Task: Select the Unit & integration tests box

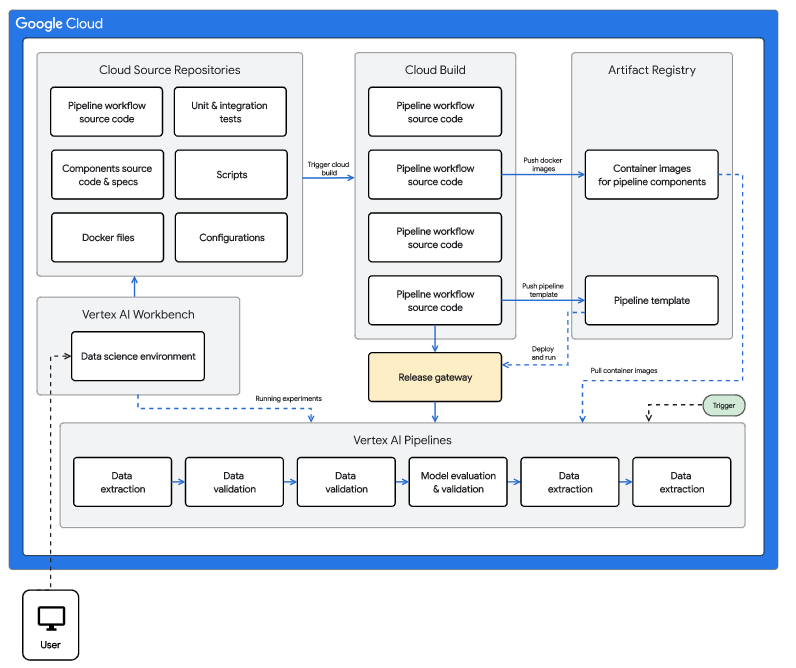Action: coord(230,112)
